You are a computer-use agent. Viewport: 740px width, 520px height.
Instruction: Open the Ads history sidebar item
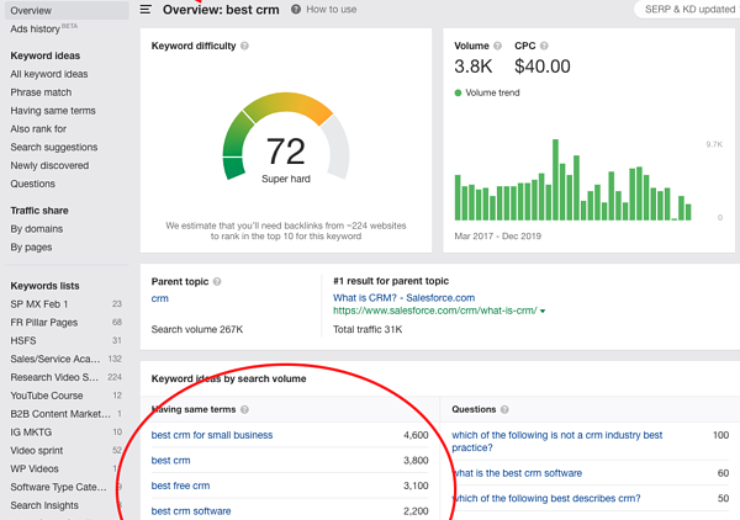tap(35, 29)
